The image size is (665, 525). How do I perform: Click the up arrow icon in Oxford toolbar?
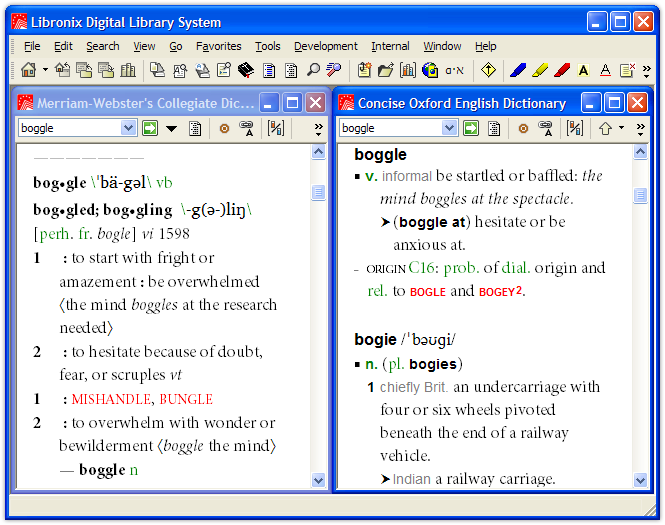pyautogui.click(x=605, y=128)
